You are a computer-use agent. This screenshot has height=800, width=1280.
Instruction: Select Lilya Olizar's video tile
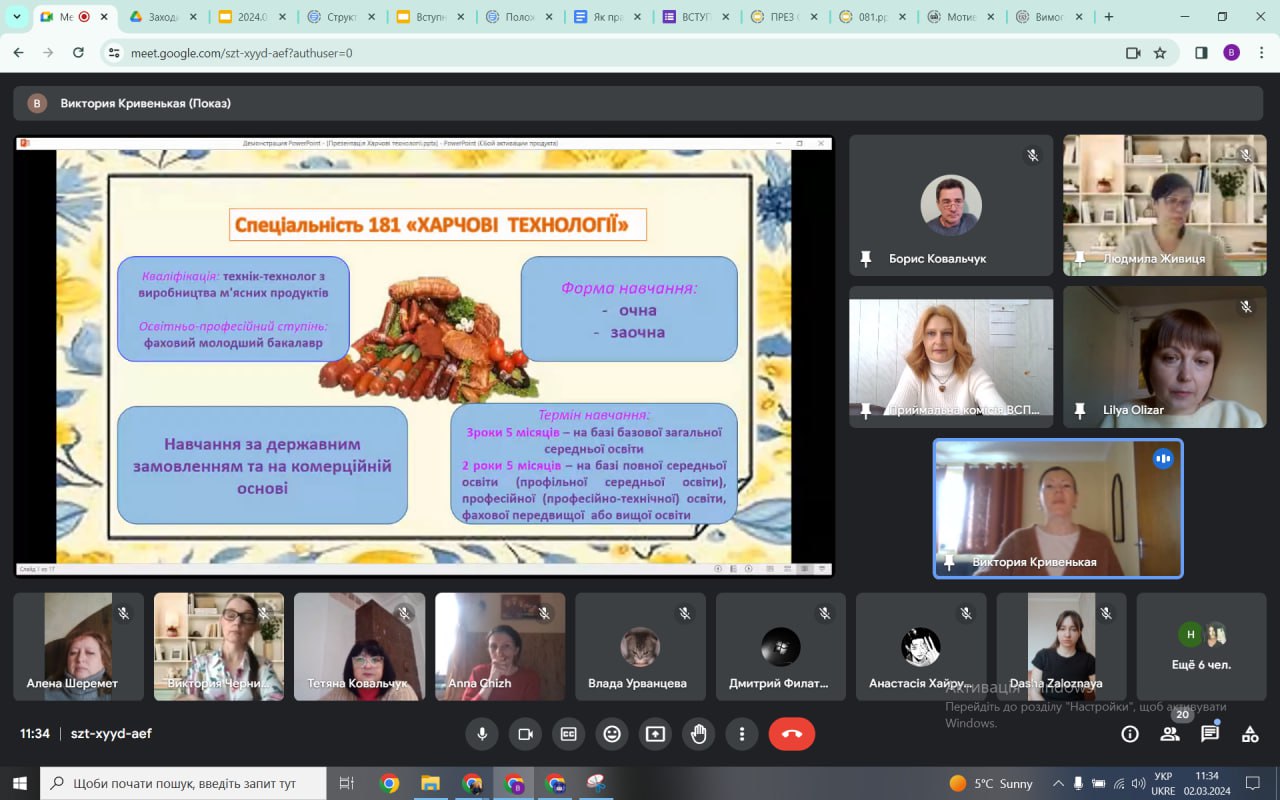(1164, 357)
